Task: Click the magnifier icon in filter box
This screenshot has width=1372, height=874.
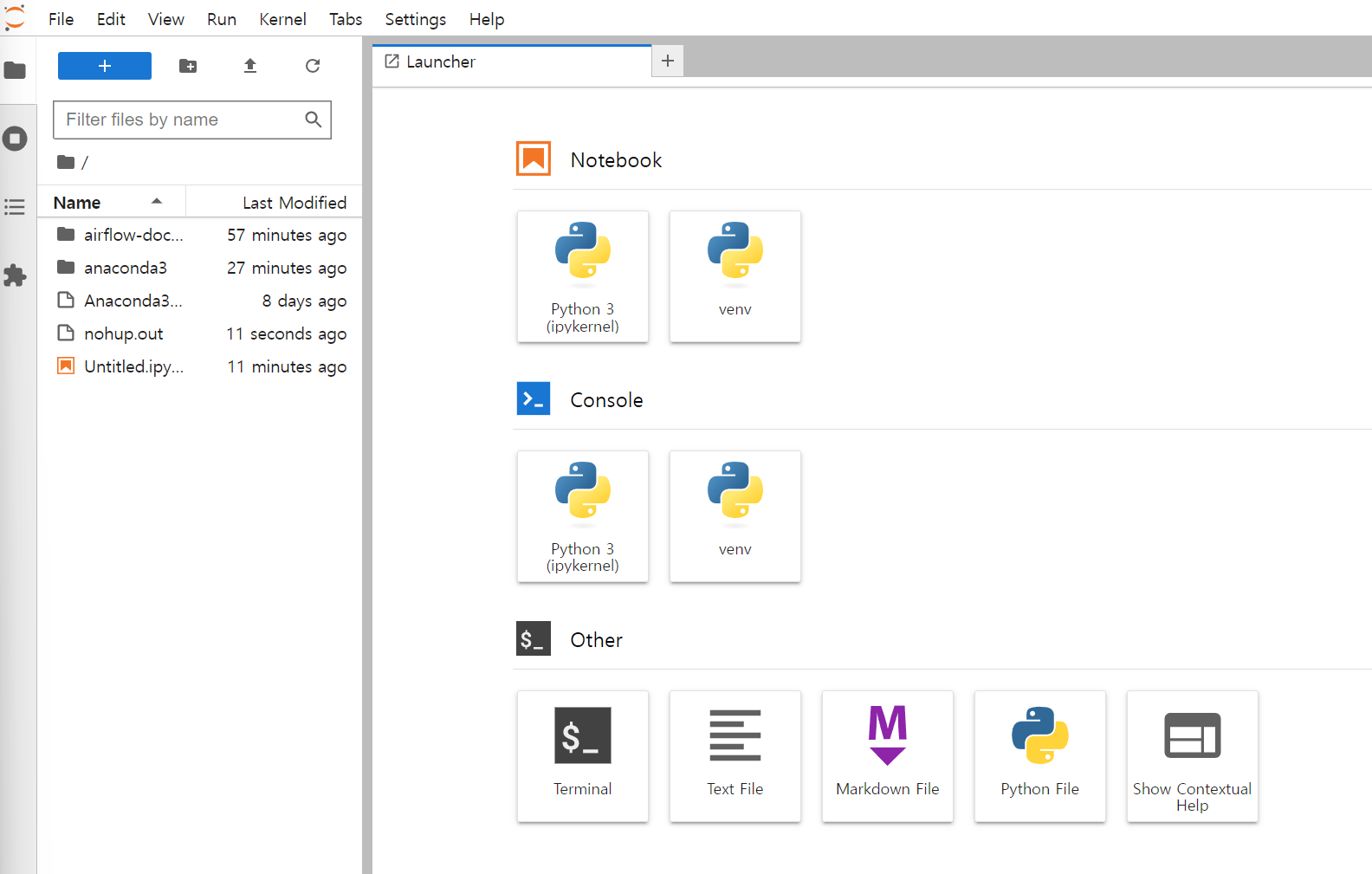Action: click(314, 120)
